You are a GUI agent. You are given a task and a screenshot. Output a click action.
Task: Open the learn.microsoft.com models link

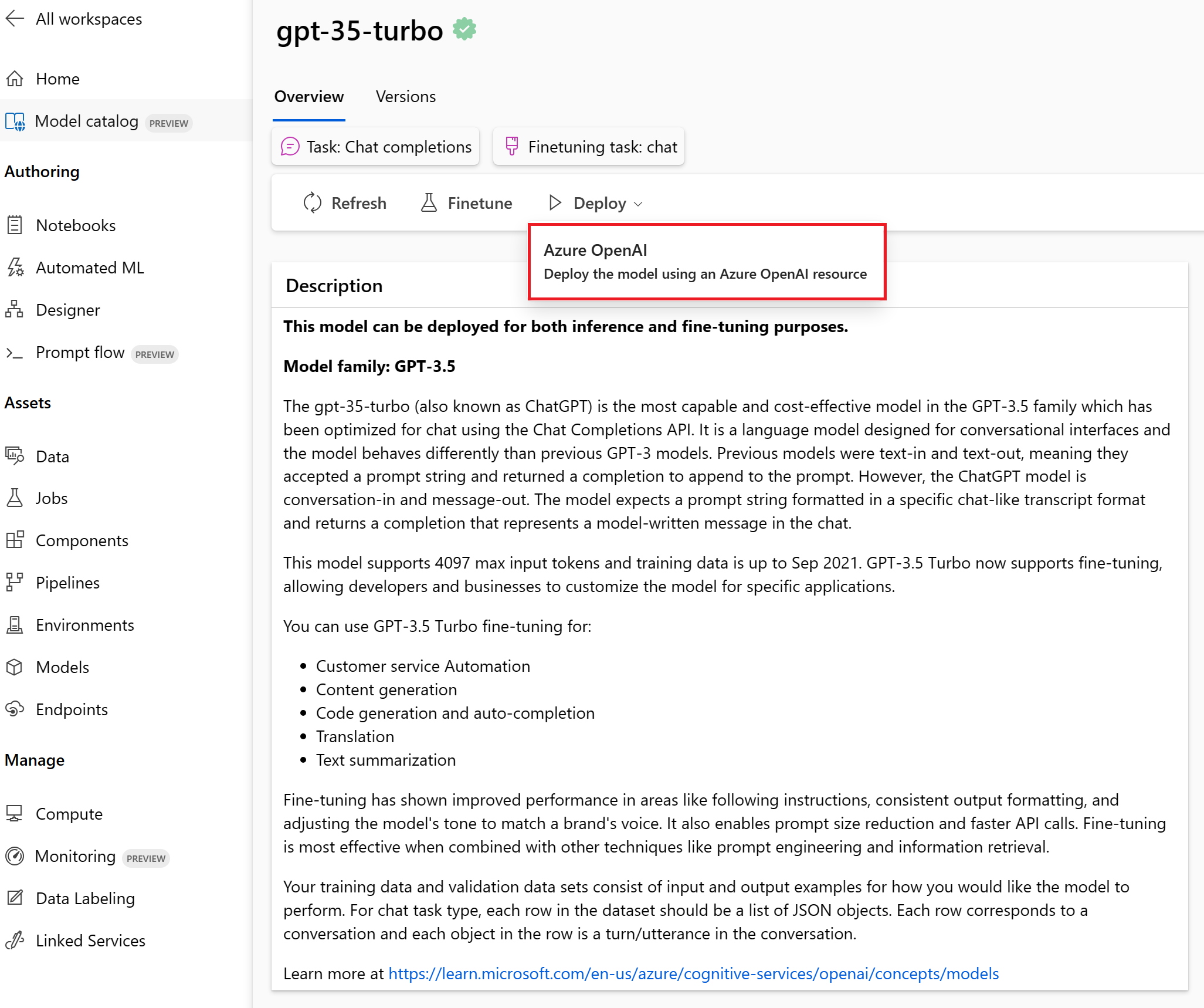pyautogui.click(x=693, y=973)
